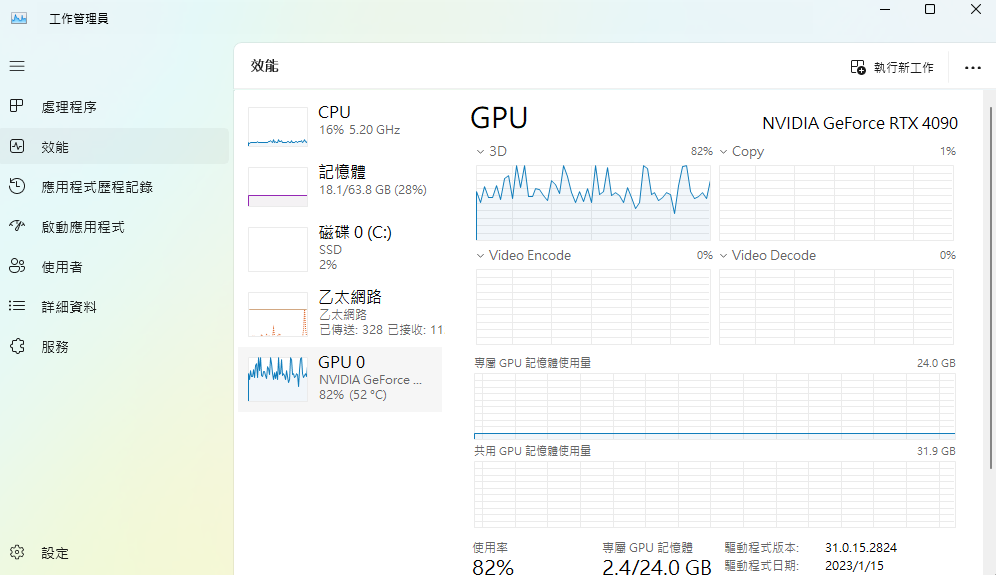This screenshot has height=575, width=996.
Task: Close the Task Manager window
Action: (976, 10)
